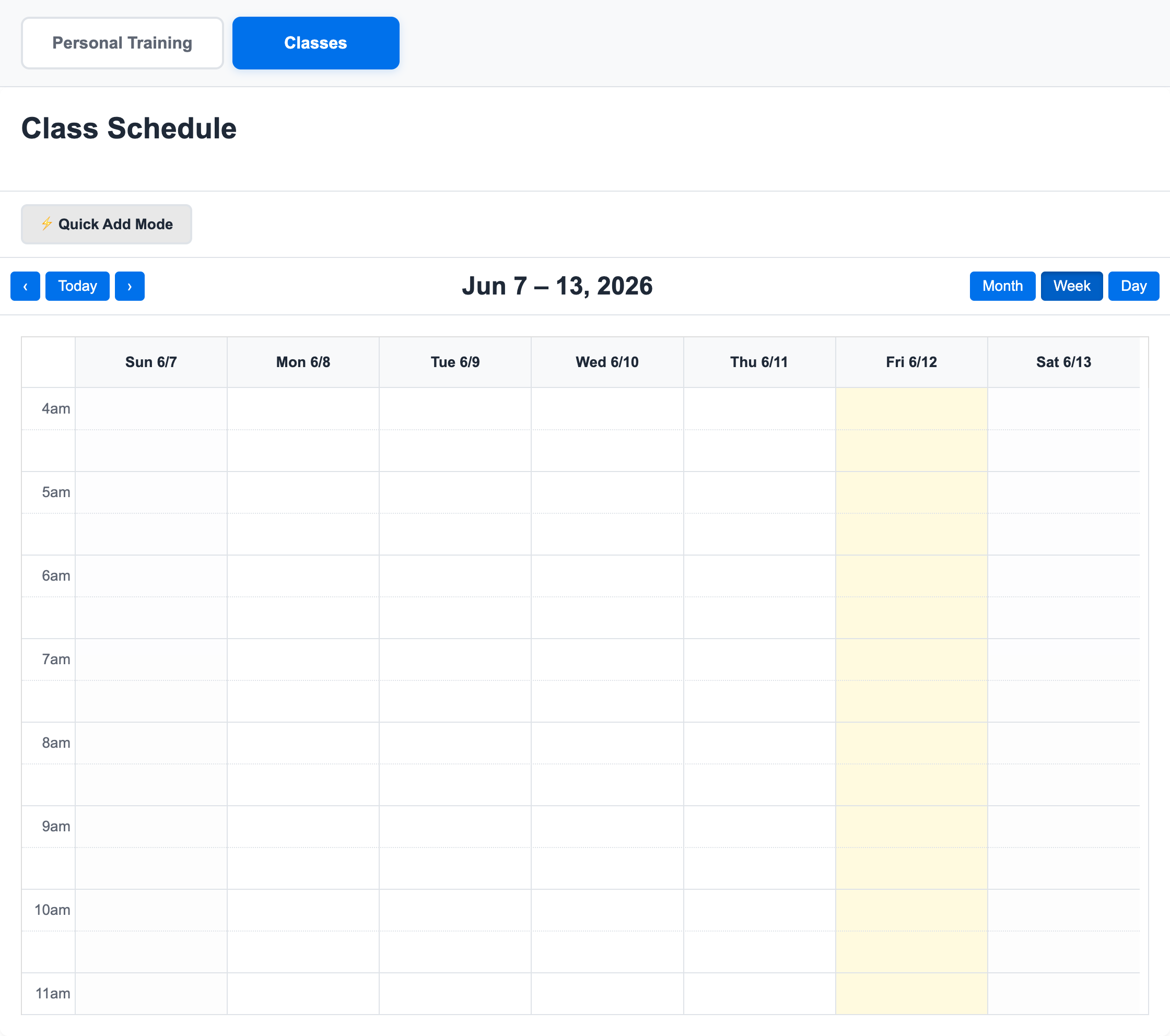
Task: Select the 5am slot on Saturday 6/13
Action: tap(1063, 492)
